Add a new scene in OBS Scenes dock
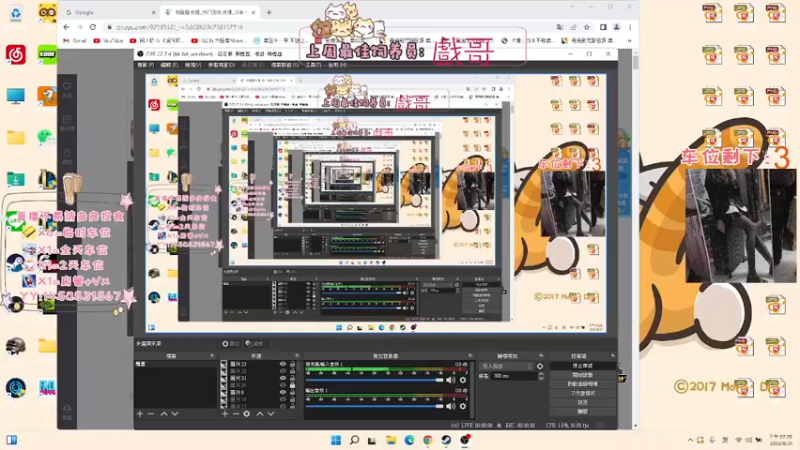This screenshot has width=800, height=450. (x=140, y=414)
